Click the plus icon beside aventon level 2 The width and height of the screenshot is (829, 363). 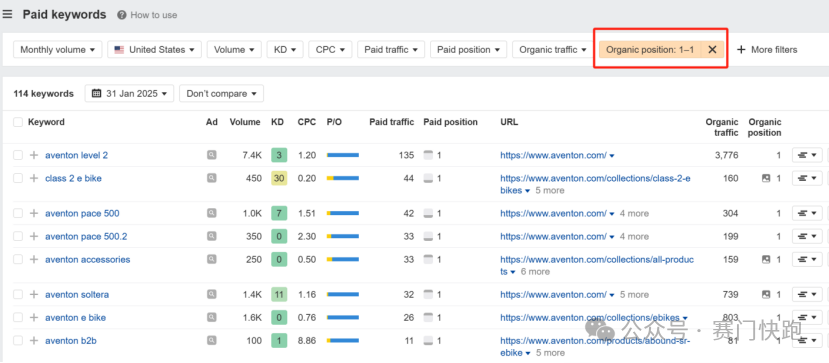[34, 155]
